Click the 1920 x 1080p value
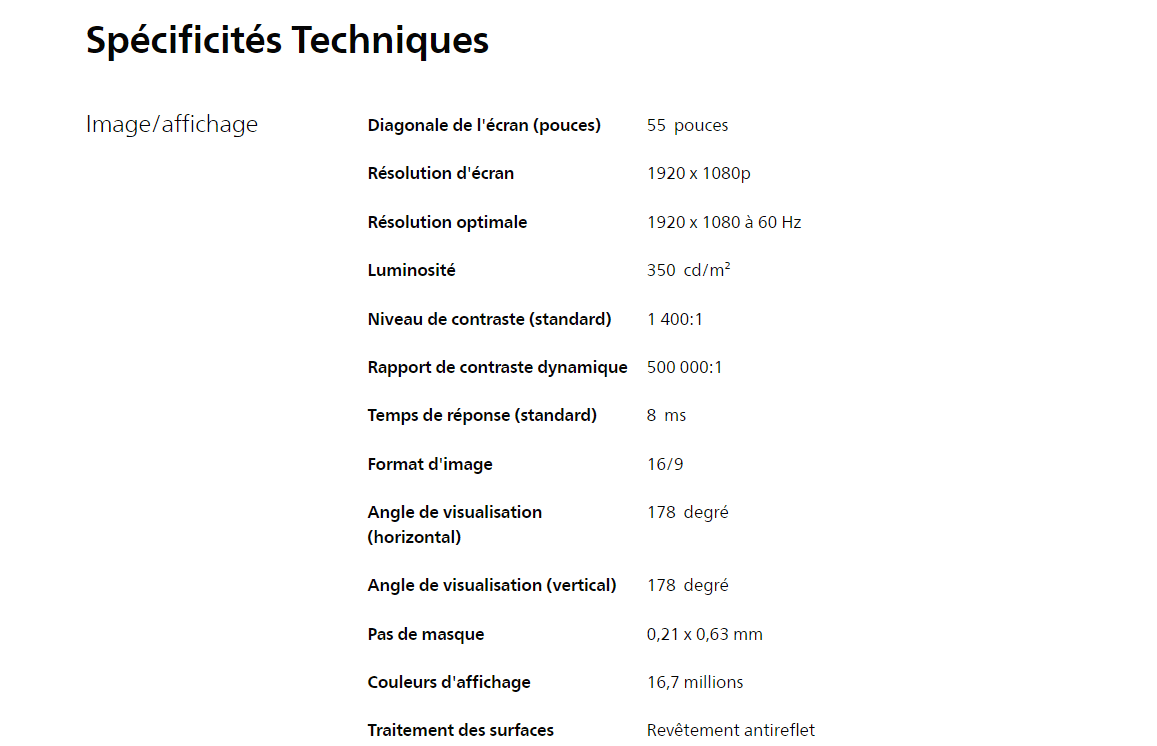1157x746 pixels. point(698,173)
